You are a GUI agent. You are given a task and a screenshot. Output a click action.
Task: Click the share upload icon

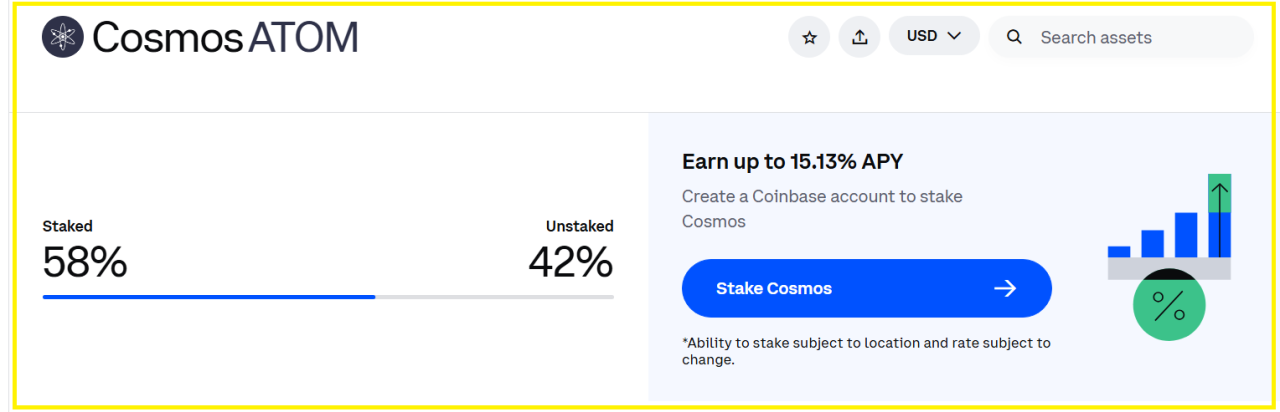tap(859, 37)
